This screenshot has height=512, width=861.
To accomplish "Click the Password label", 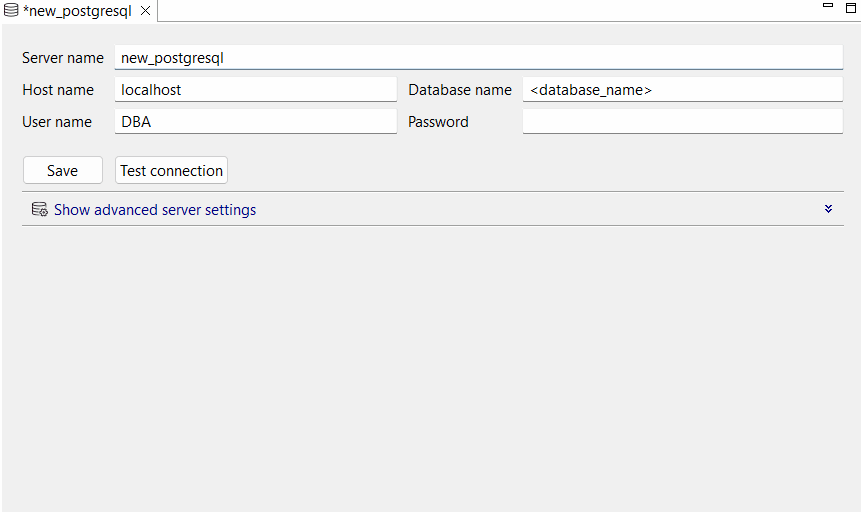I will (438, 122).
